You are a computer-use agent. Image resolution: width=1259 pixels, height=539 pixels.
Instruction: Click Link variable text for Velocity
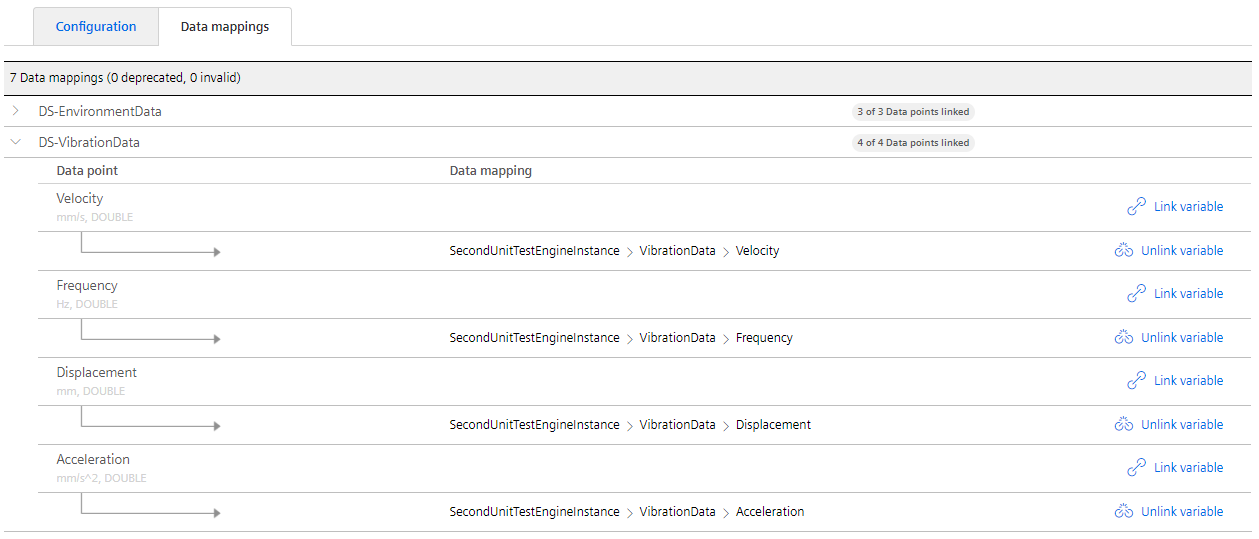pos(1188,207)
